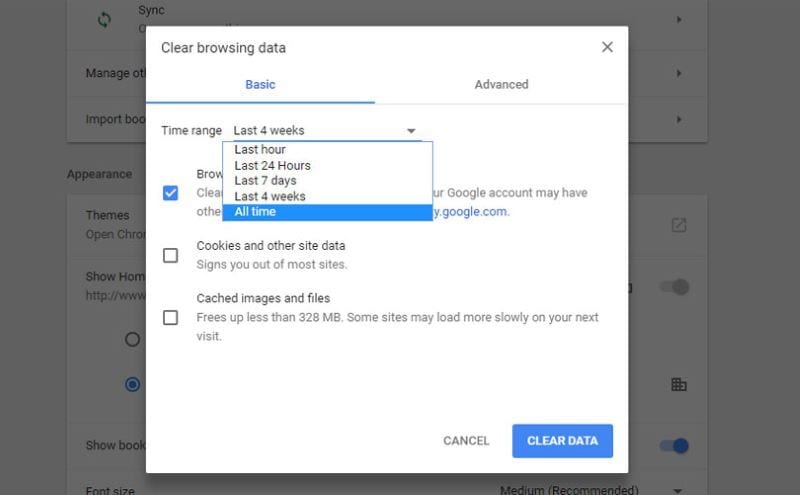This screenshot has height=495, width=800.
Task: Open Chrome Web Store themes external link icon
Action: tap(679, 225)
